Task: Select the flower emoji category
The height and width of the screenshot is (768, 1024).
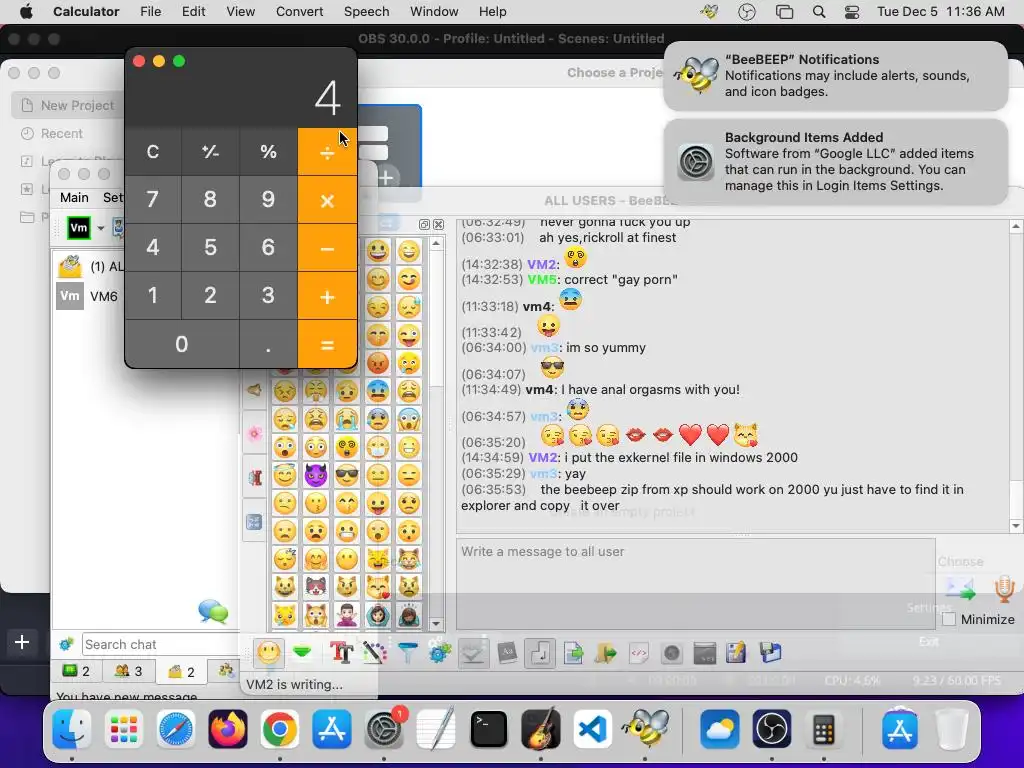Action: tap(254, 433)
